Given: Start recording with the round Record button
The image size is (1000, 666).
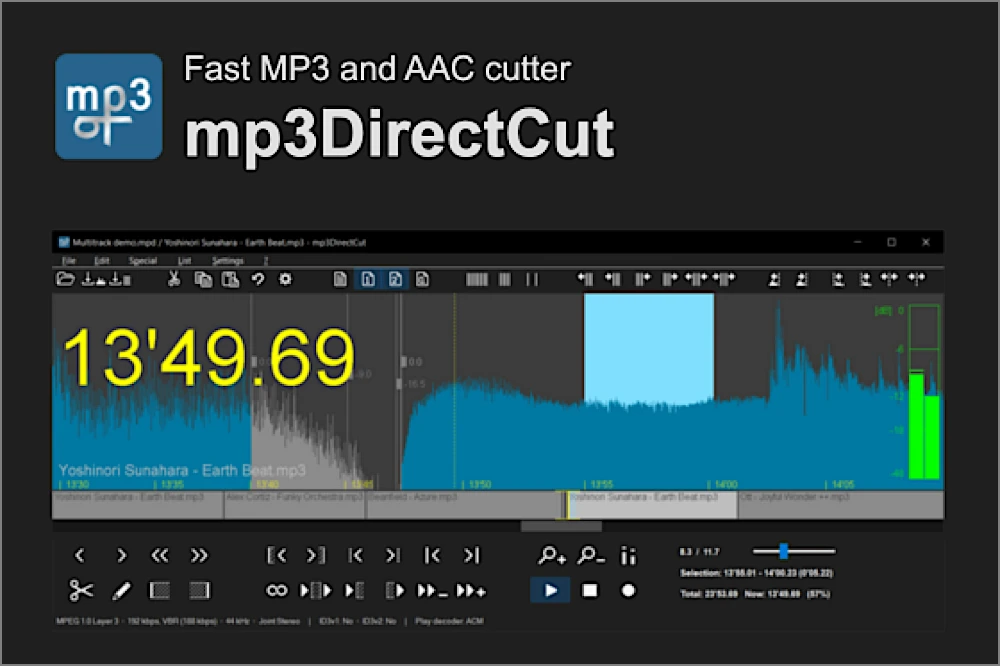Looking at the screenshot, I should pyautogui.click(x=628, y=591).
